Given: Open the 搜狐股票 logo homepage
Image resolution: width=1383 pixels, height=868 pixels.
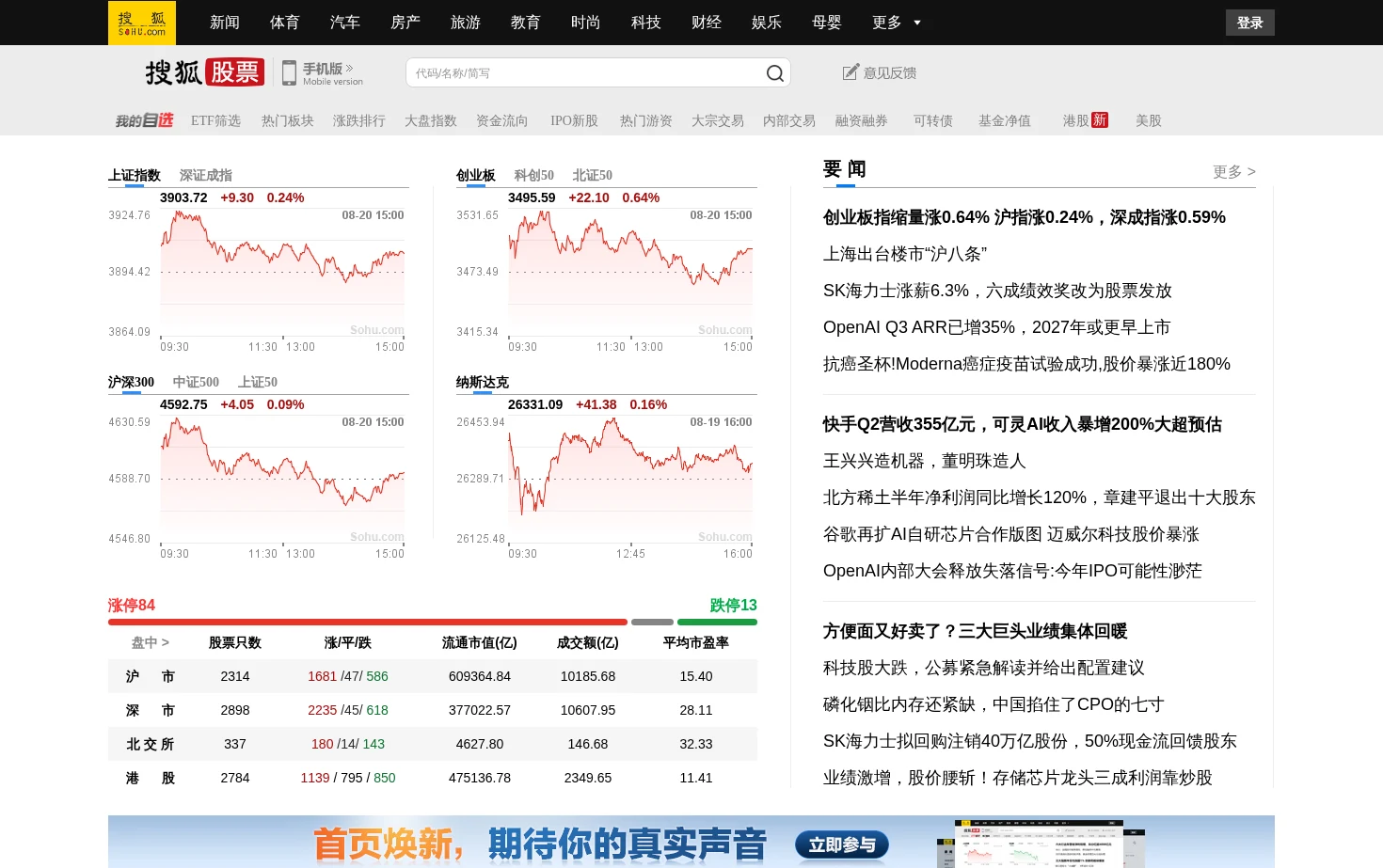Looking at the screenshot, I should [x=205, y=72].
